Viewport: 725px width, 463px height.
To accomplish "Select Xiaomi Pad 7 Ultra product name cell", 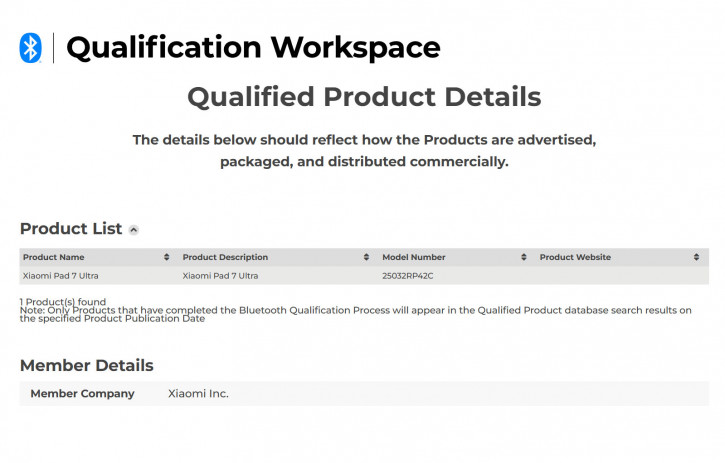I will point(61,276).
